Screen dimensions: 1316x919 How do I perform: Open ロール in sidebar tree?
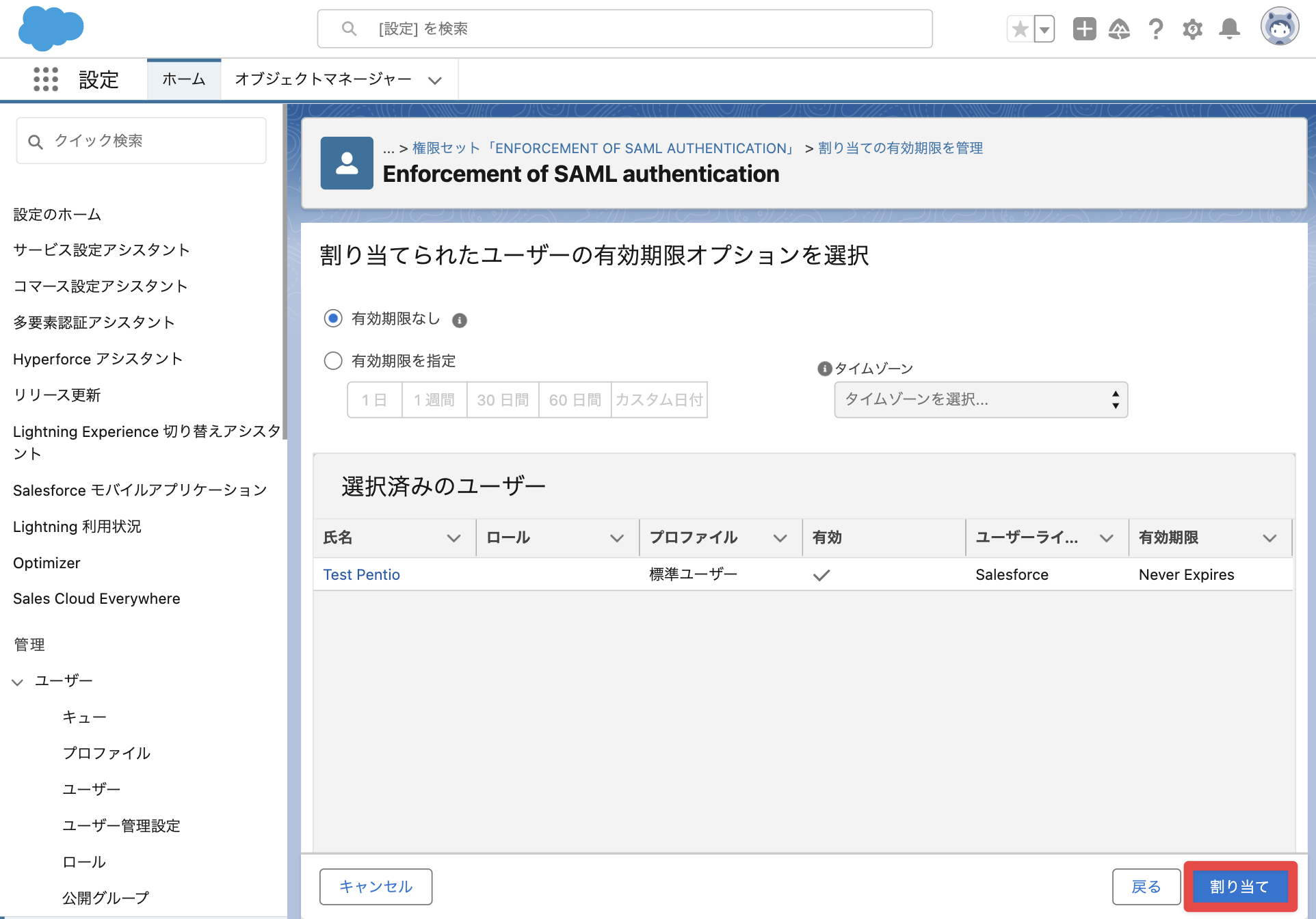tap(84, 862)
